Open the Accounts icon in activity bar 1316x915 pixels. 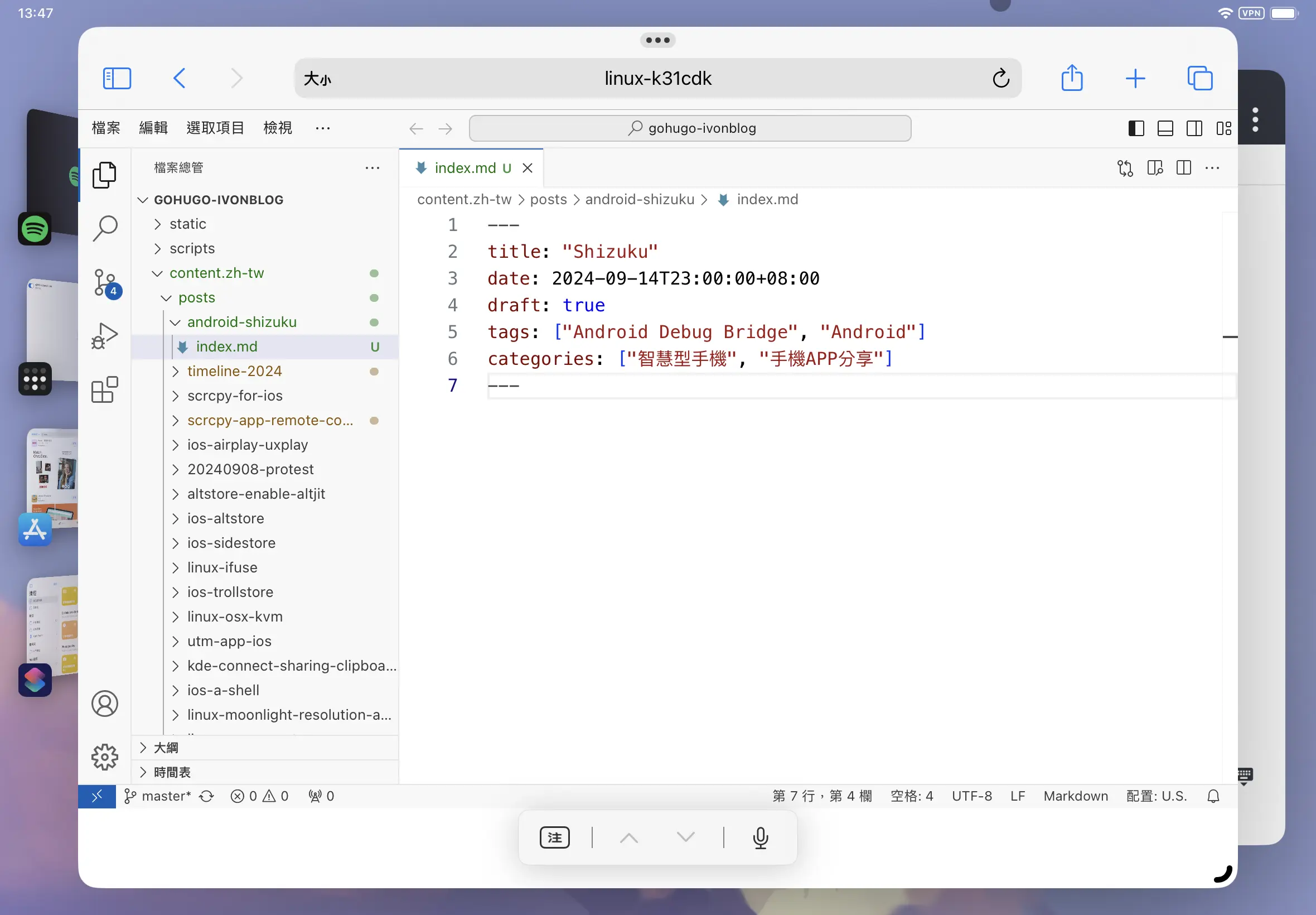(x=105, y=704)
